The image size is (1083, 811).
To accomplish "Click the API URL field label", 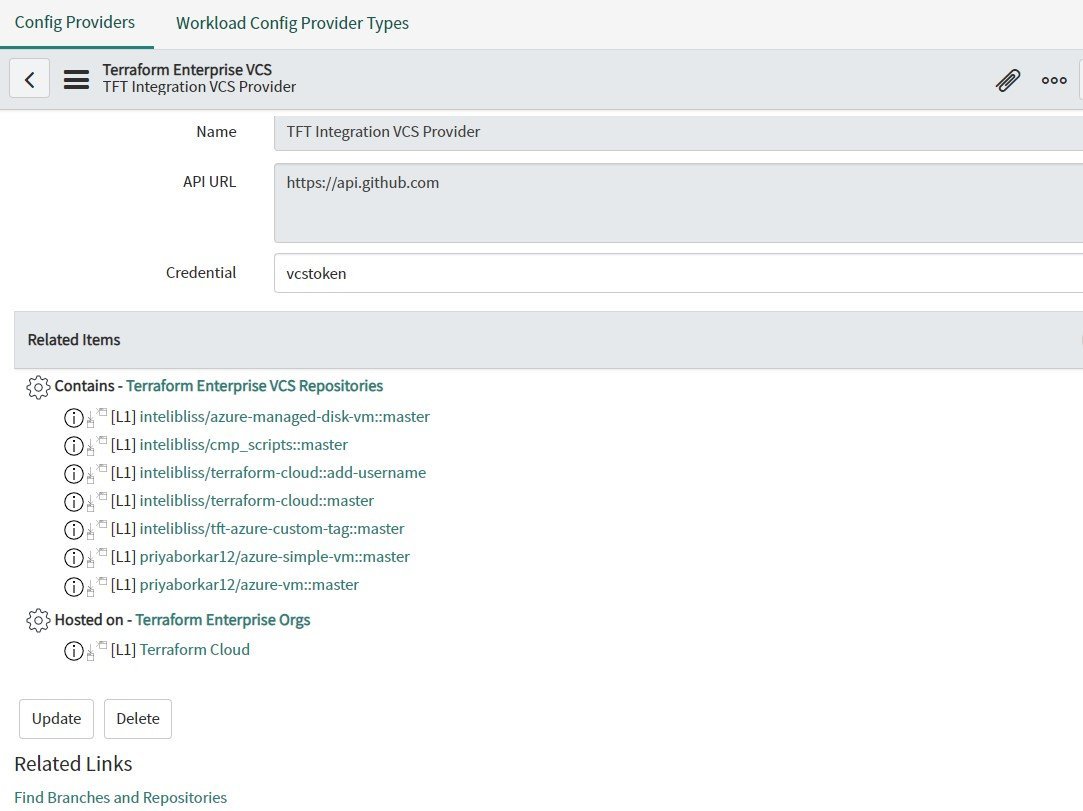I will [x=209, y=181].
